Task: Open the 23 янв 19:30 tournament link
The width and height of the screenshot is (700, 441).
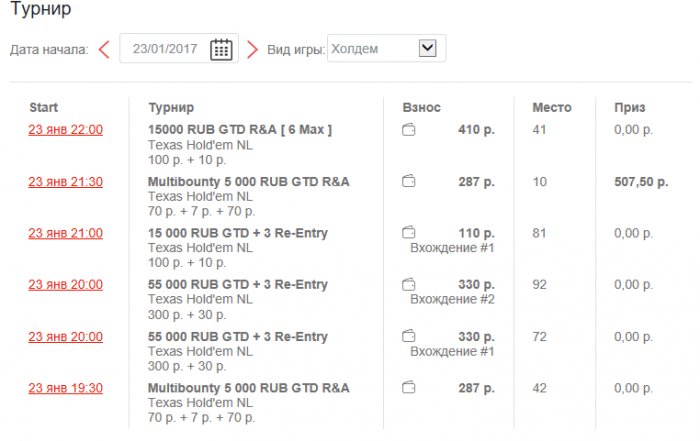Action: (65, 388)
